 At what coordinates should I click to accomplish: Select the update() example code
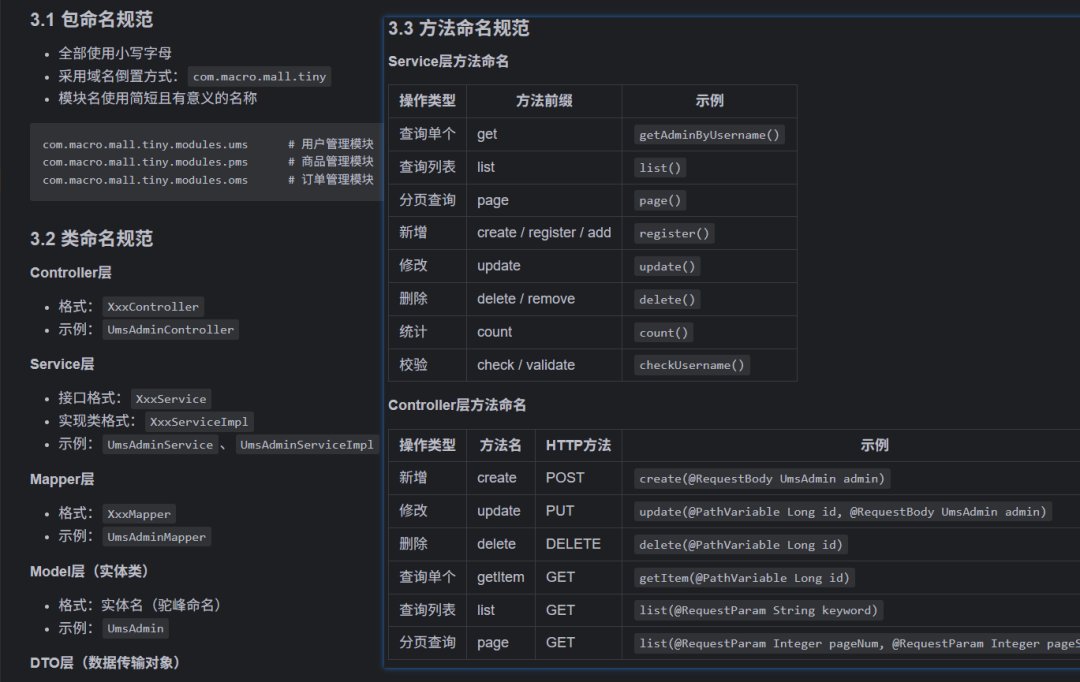[667, 267]
